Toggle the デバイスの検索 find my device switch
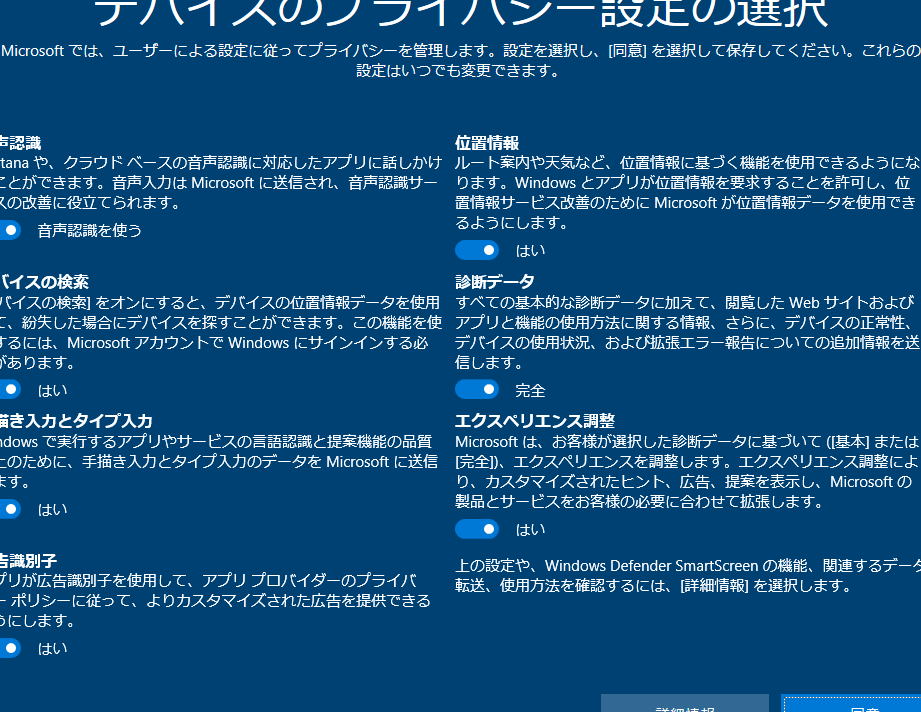Image resolution: width=921 pixels, height=712 pixels. [x=10, y=389]
